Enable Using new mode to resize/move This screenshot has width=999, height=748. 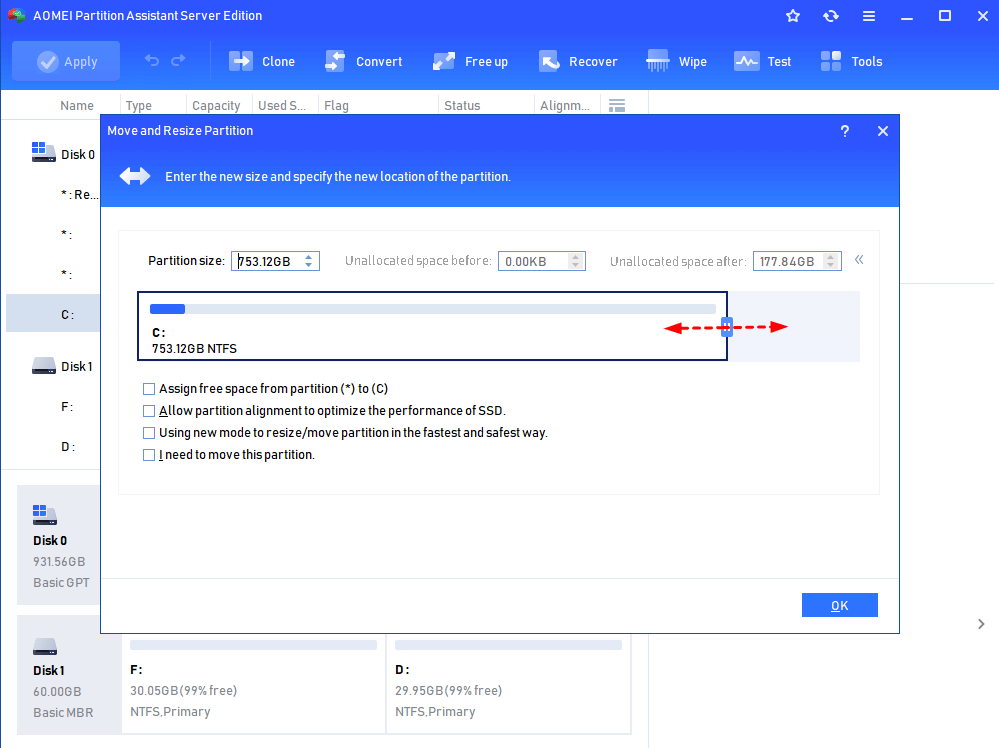click(149, 433)
